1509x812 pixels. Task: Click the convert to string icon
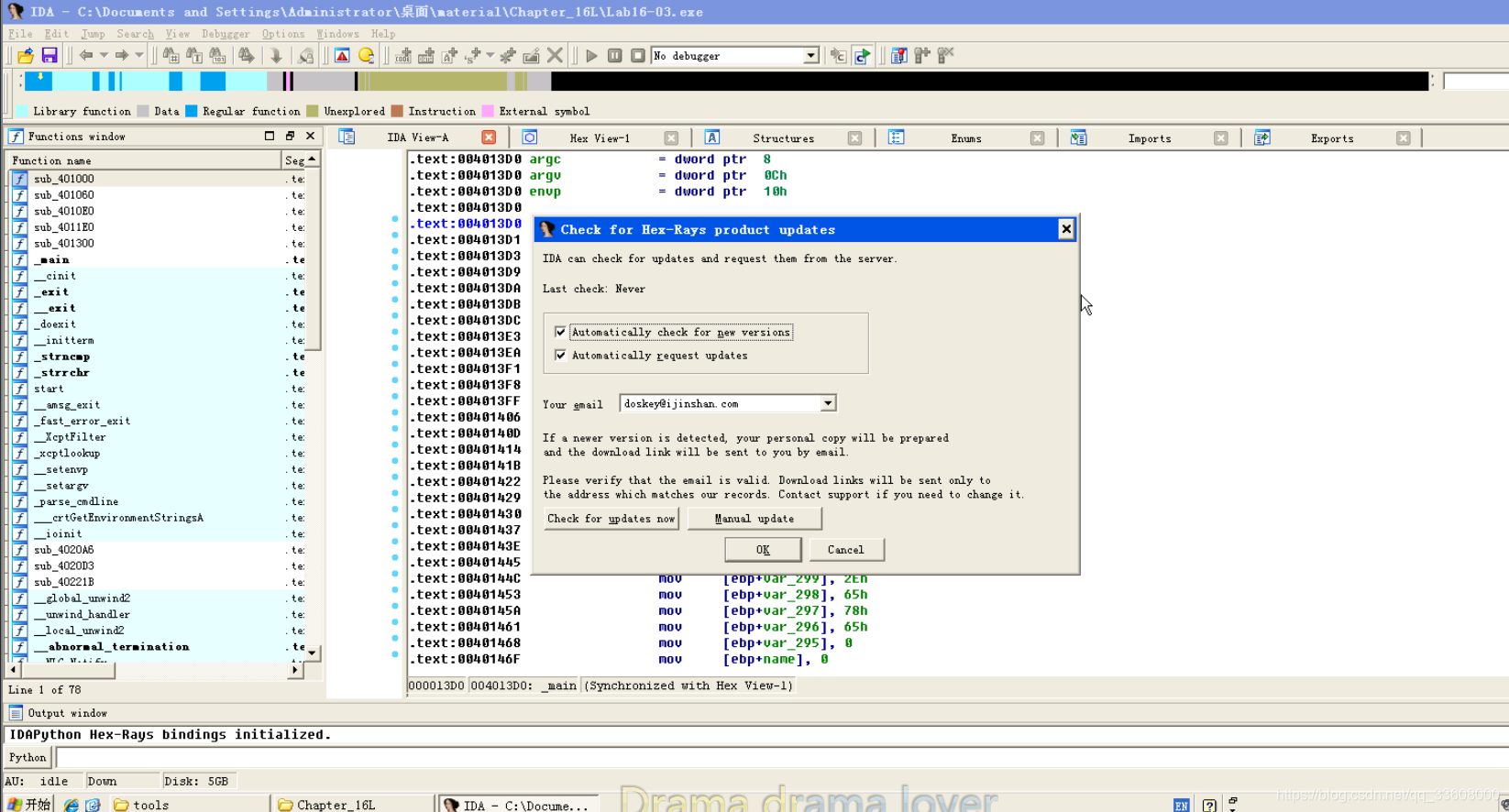click(449, 56)
